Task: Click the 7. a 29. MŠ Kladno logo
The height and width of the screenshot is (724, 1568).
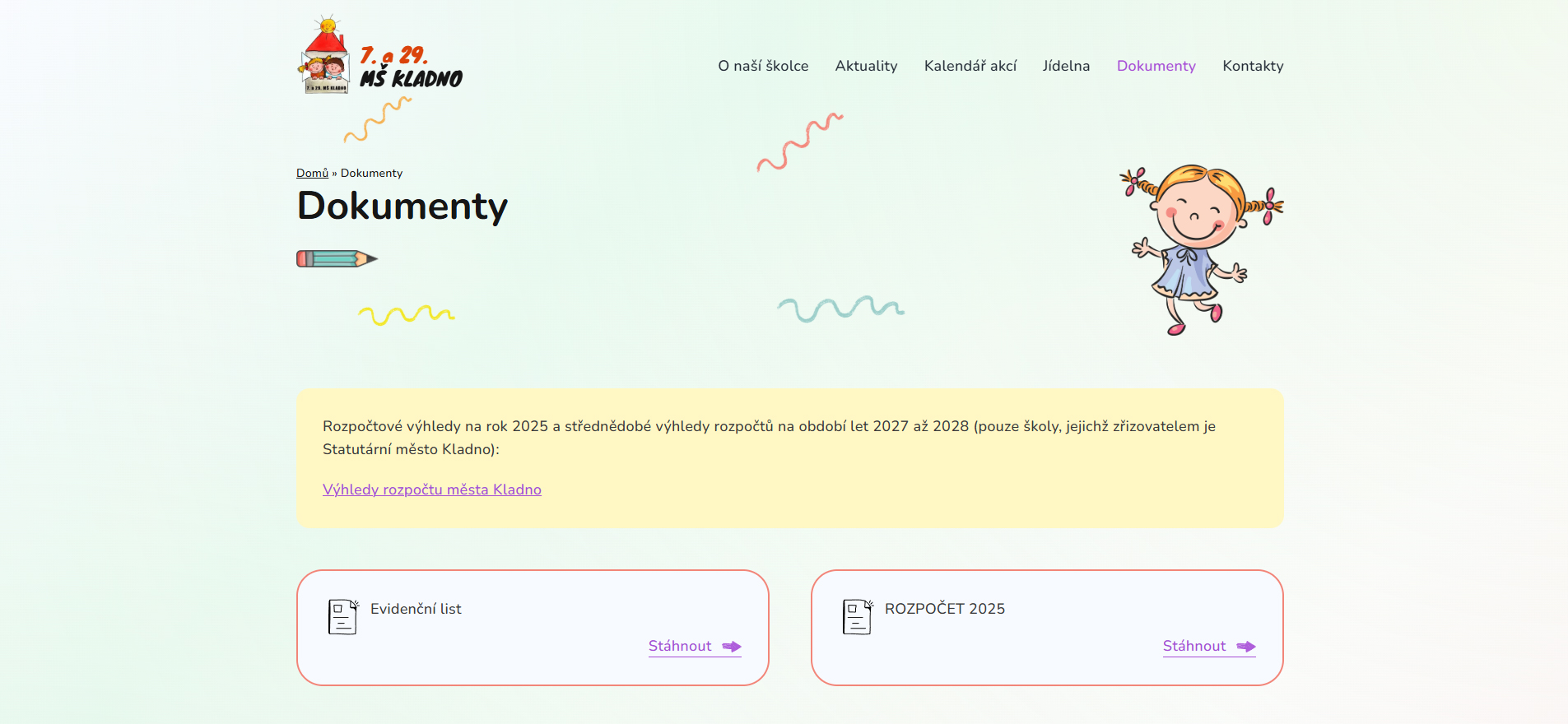Action: pos(379,56)
